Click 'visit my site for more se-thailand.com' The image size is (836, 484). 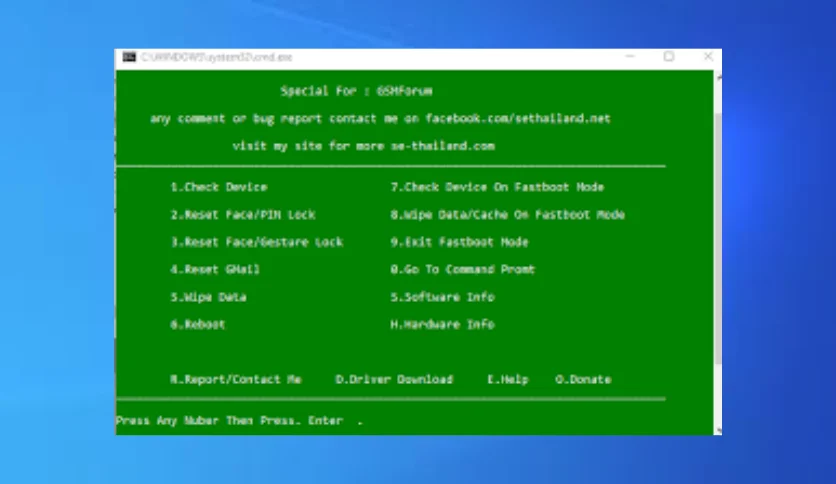(364, 146)
